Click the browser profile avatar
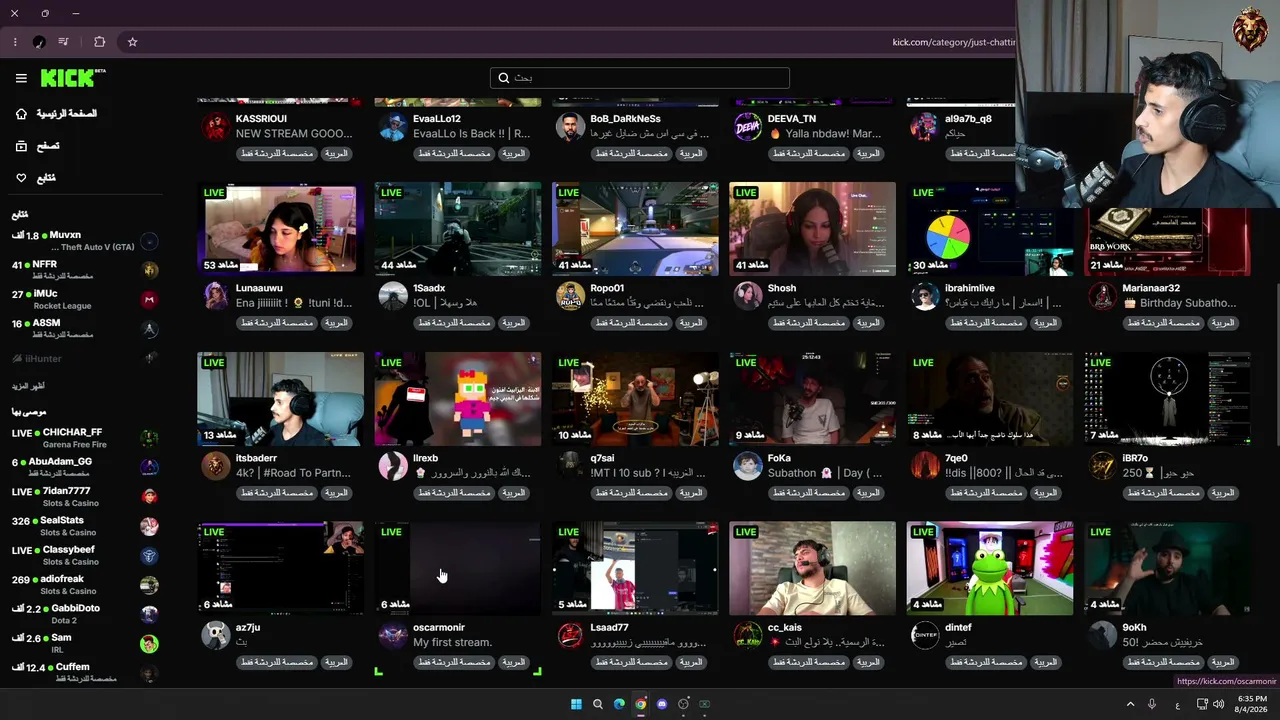Image resolution: width=1280 pixels, height=720 pixels. (39, 42)
